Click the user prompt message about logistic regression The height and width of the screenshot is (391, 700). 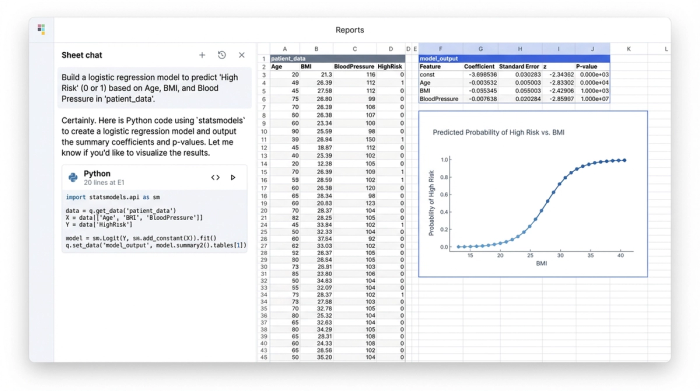pyautogui.click(x=154, y=88)
